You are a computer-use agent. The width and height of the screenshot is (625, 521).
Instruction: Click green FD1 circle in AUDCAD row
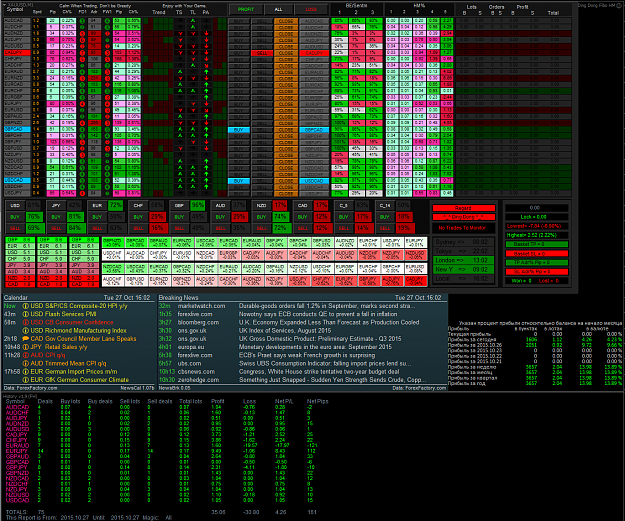pos(82,20)
